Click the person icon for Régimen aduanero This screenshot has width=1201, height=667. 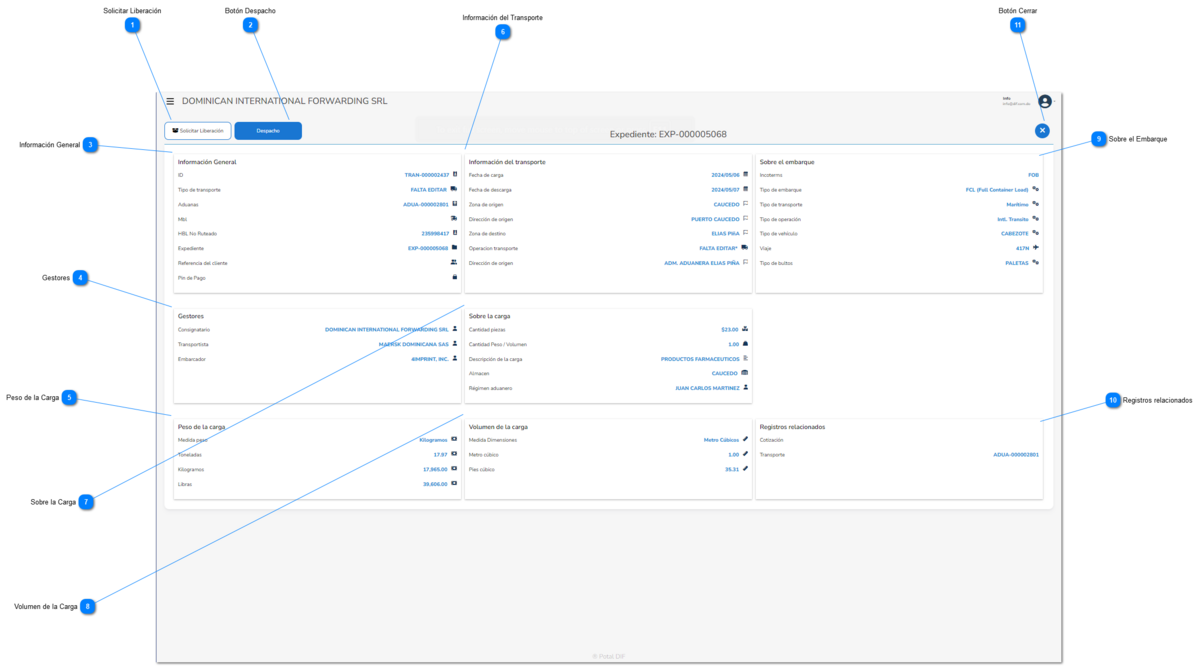[x=745, y=387]
